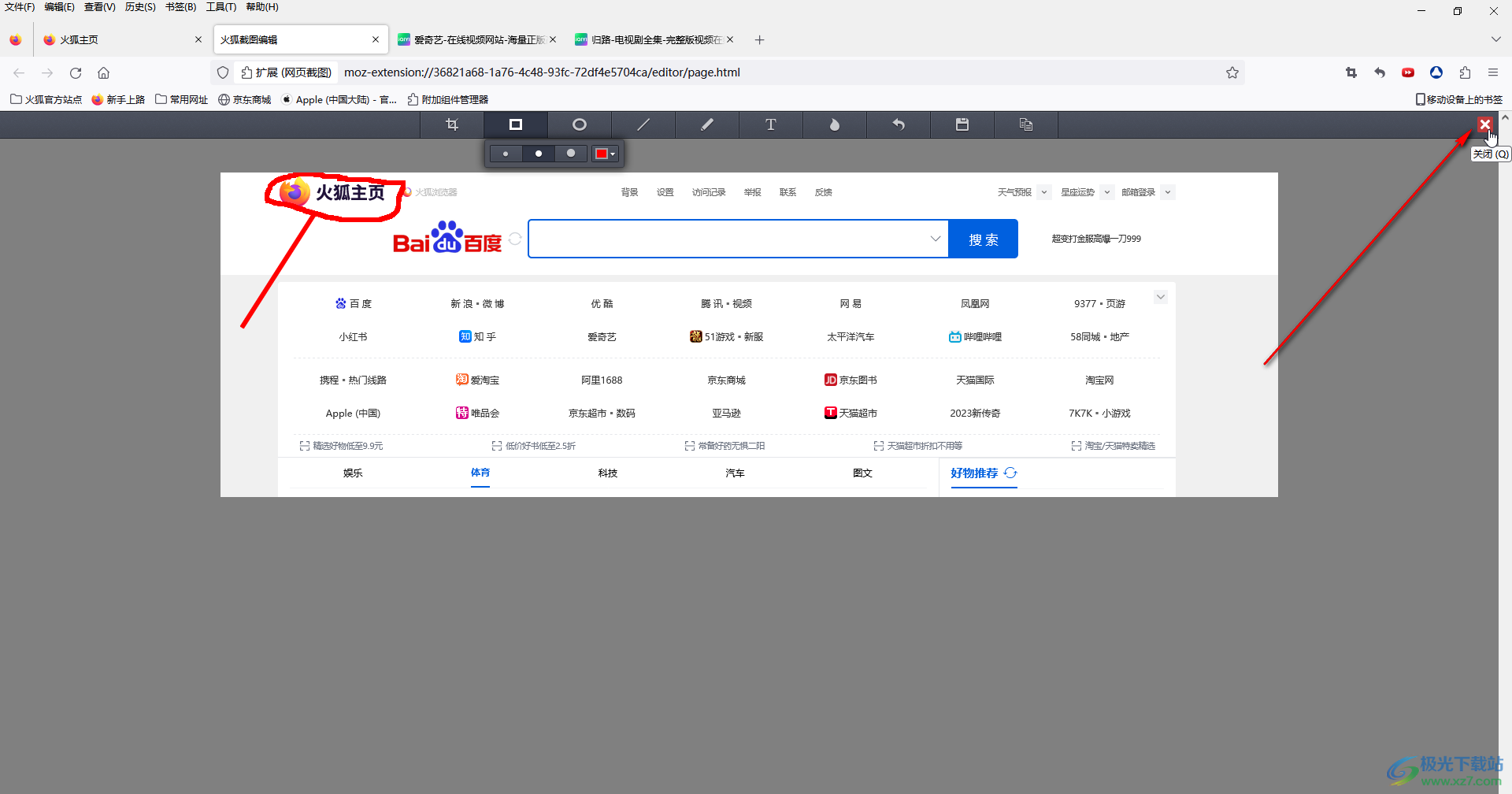
Task: Open the 工具(T) menu
Action: [x=221, y=7]
